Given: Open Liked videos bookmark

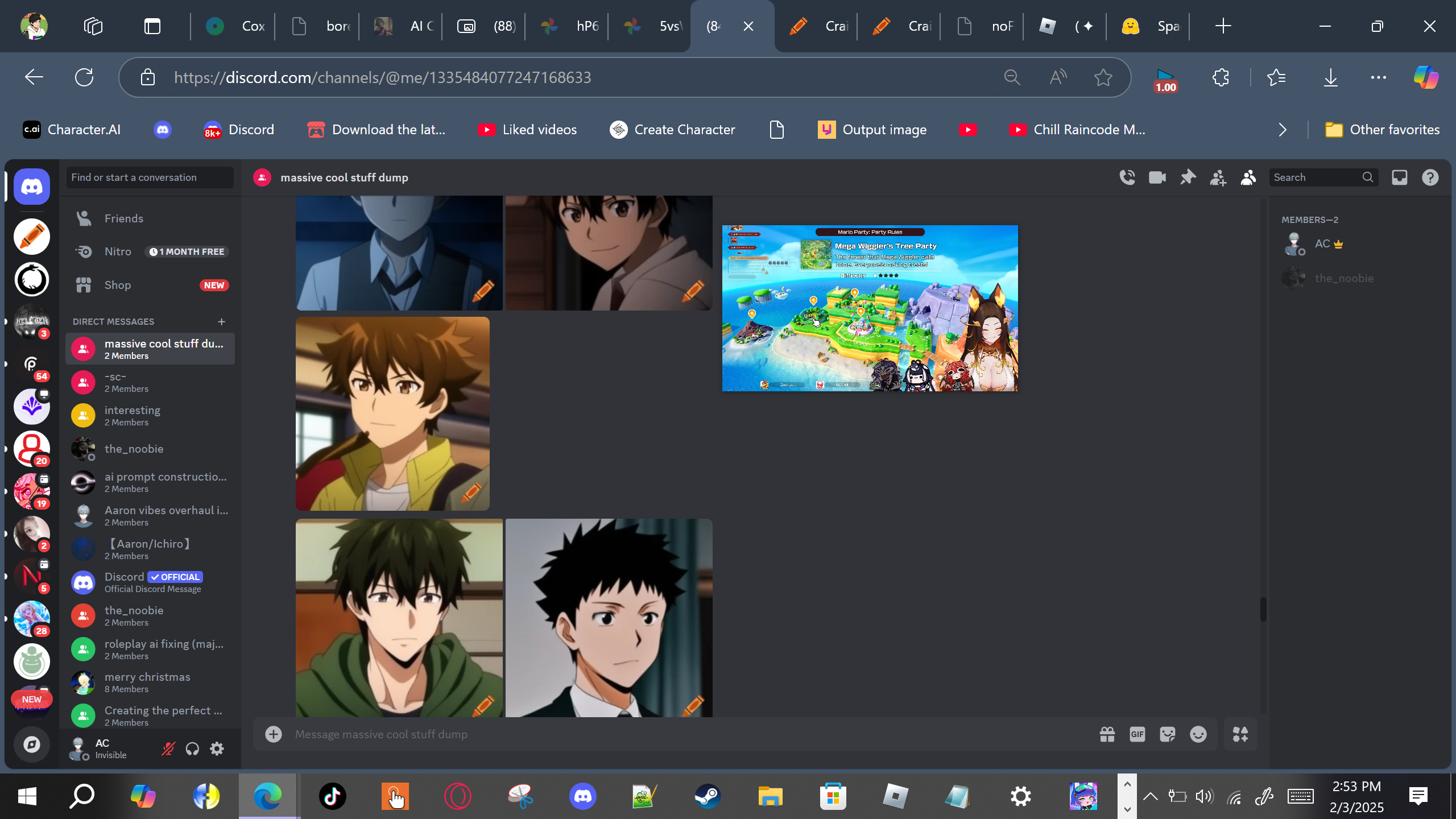Looking at the screenshot, I should pyautogui.click(x=527, y=130).
